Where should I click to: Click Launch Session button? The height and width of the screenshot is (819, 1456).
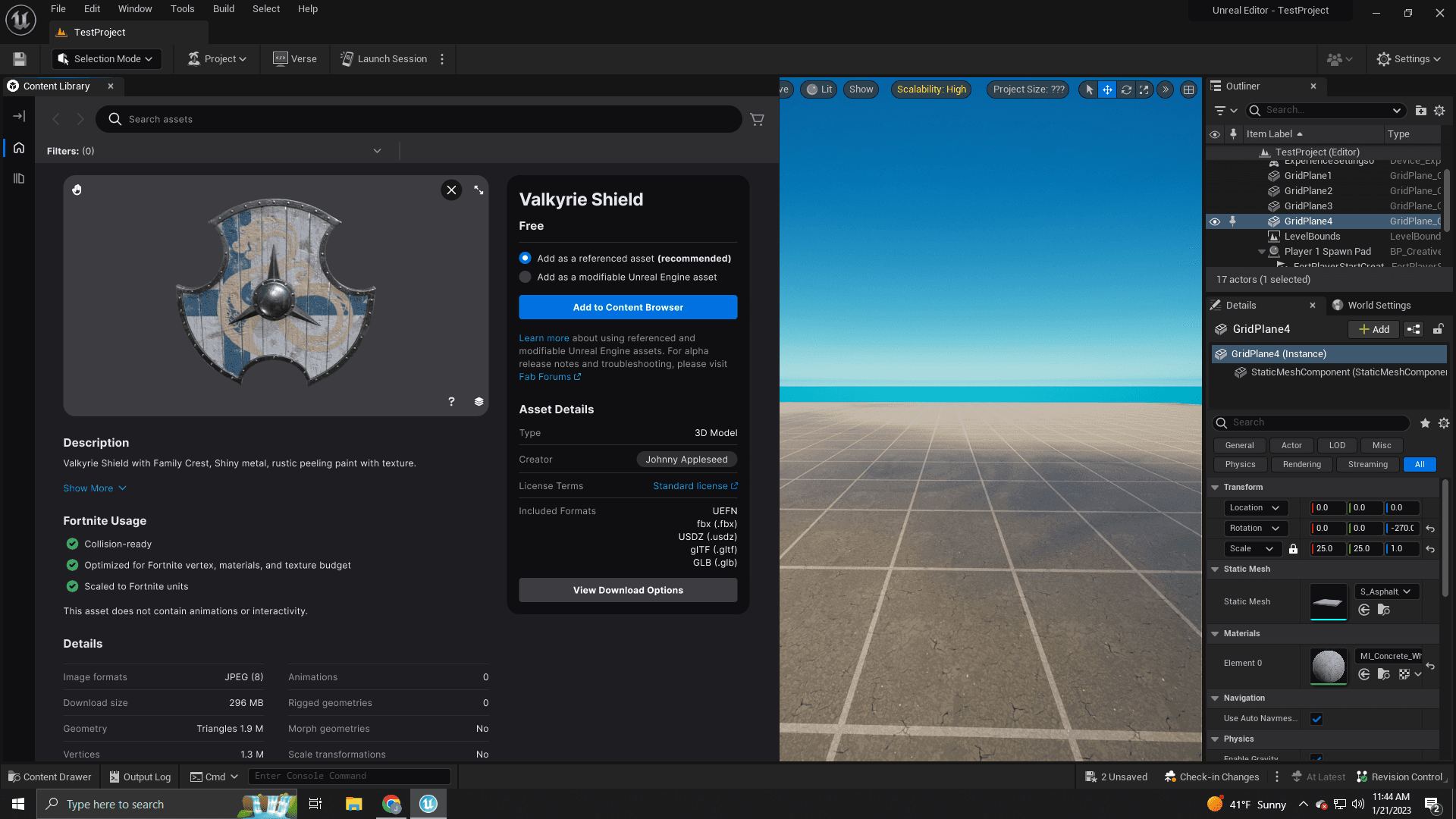(x=384, y=59)
